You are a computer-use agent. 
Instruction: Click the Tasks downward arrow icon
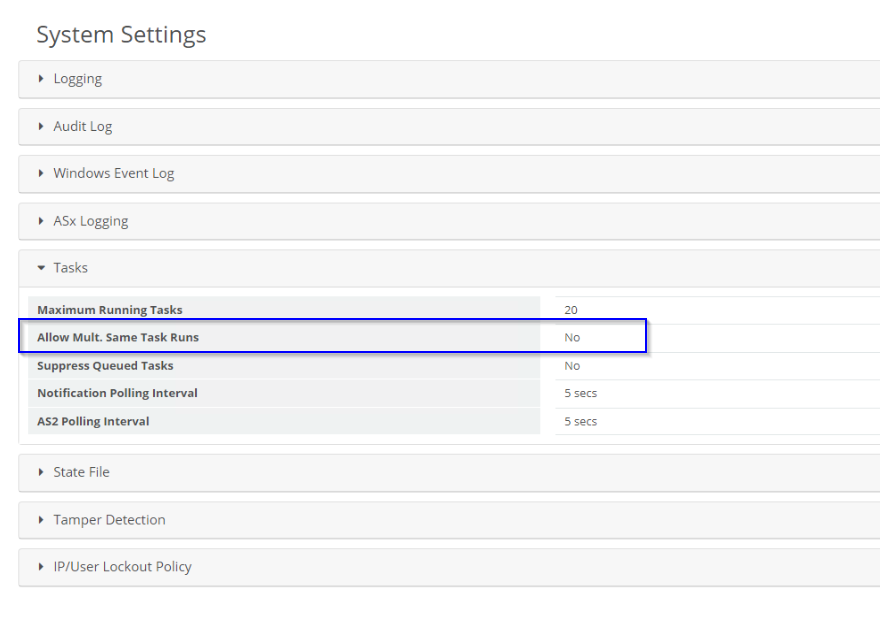click(x=40, y=267)
